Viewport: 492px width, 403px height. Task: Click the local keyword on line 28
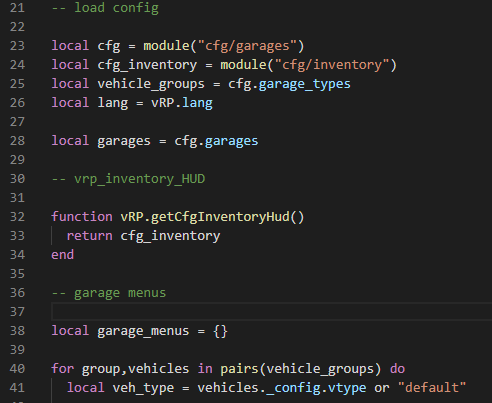pyautogui.click(x=70, y=141)
